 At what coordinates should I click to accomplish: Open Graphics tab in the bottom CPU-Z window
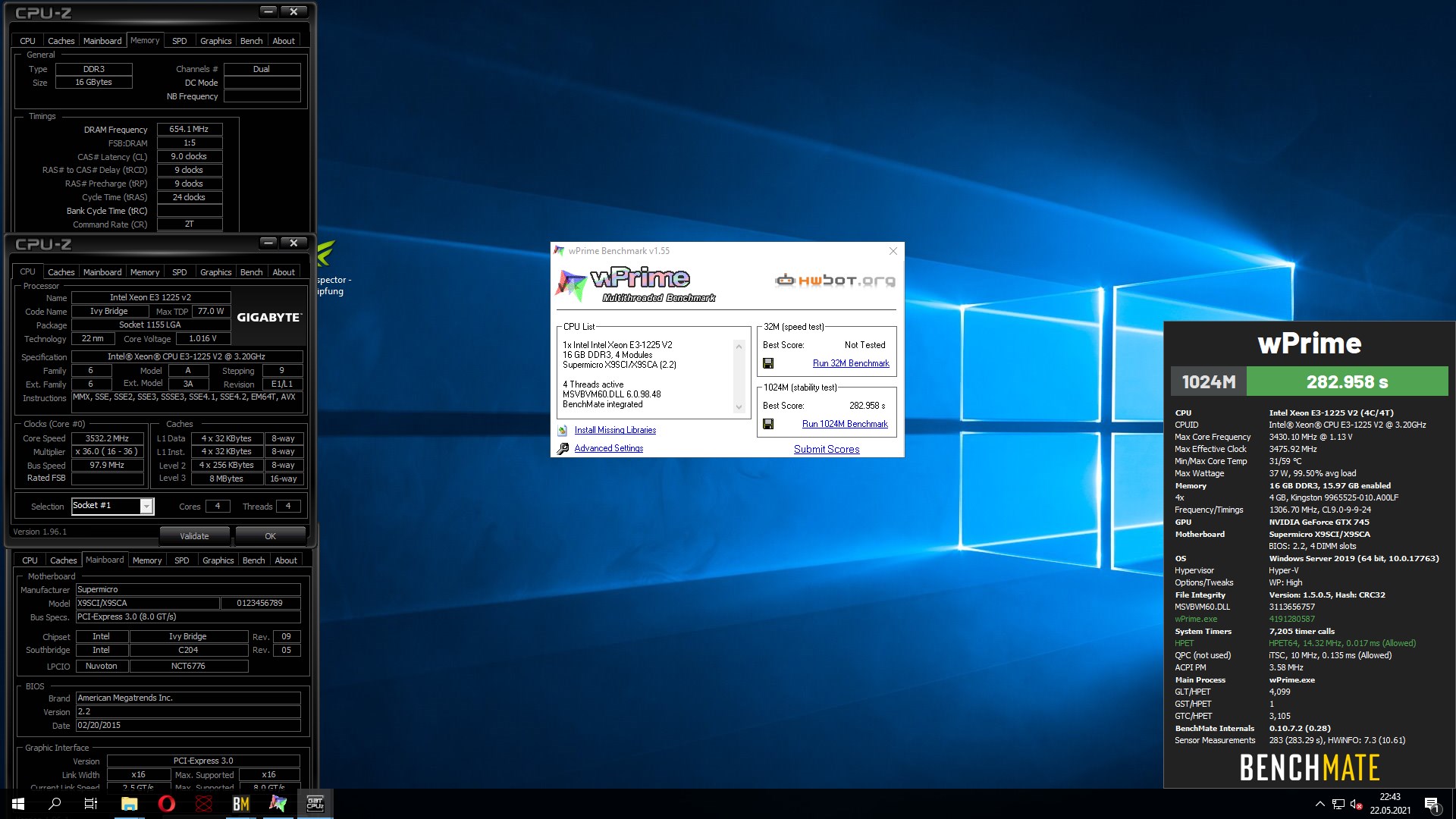click(218, 560)
